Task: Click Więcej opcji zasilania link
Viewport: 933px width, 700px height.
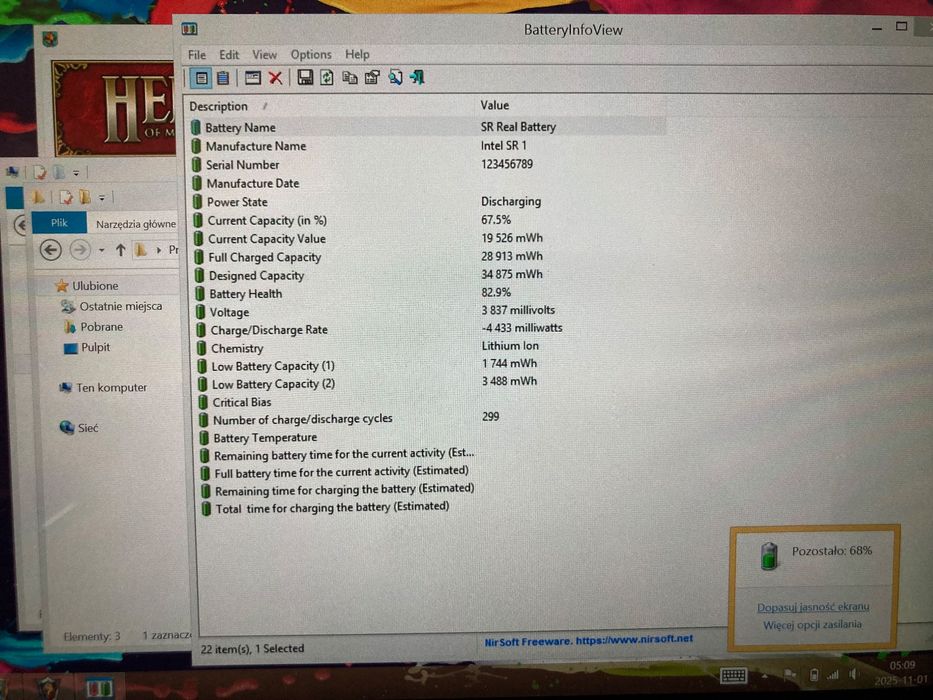Action: point(812,624)
